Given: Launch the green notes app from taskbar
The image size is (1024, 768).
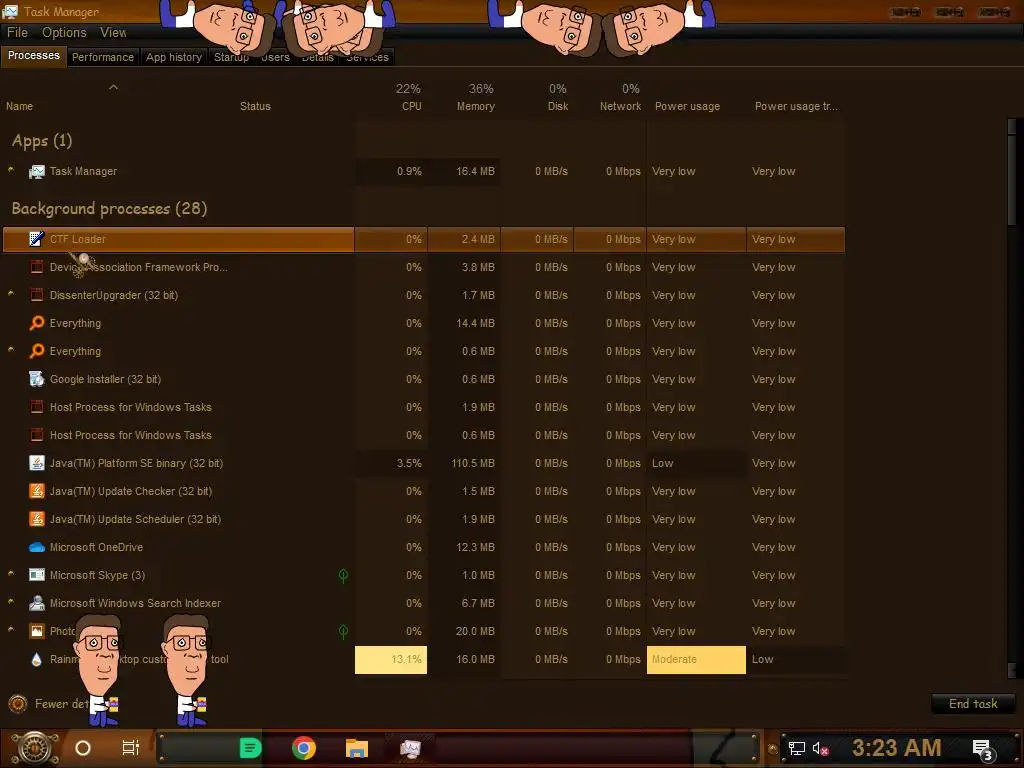Looking at the screenshot, I should point(250,748).
